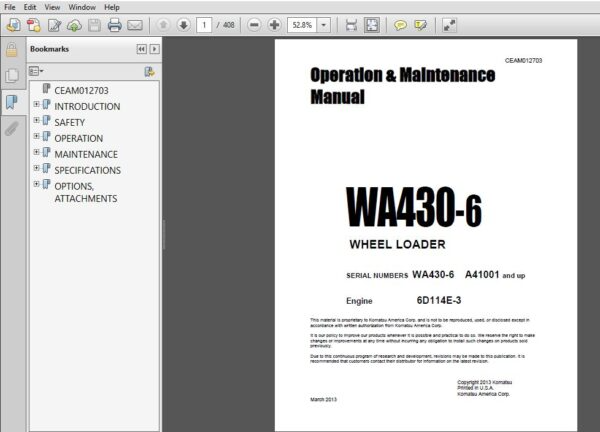Click the Save (floppy disk) icon
600x432 pixels.
point(94,25)
